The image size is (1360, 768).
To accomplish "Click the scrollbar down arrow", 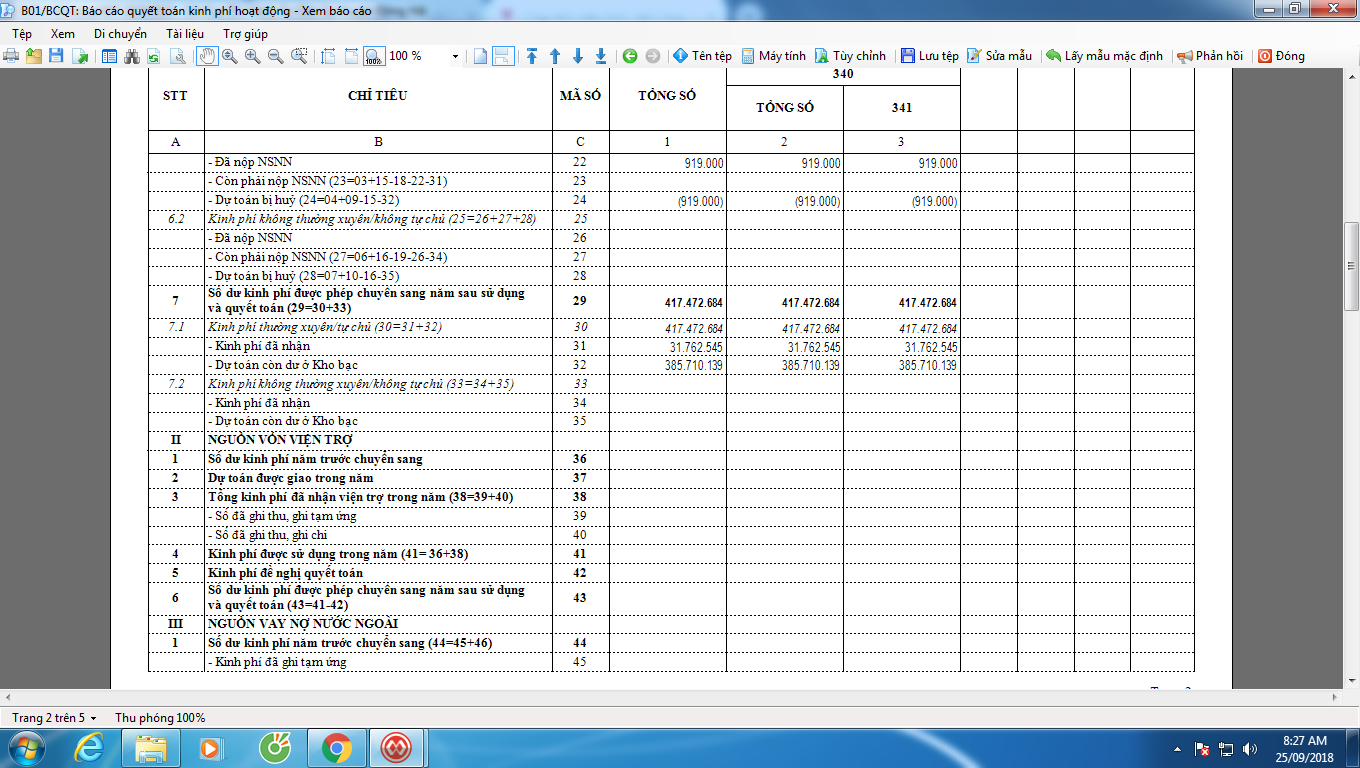I will pyautogui.click(x=1351, y=683).
